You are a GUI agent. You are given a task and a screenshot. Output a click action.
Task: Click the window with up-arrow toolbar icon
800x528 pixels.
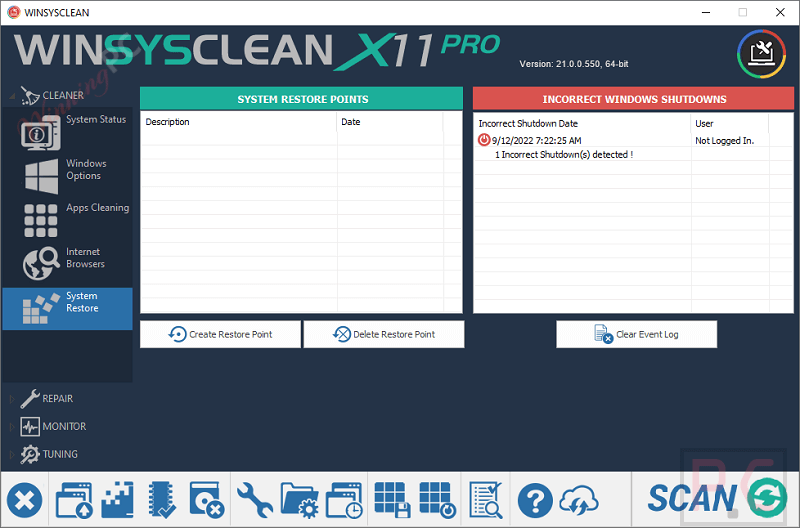pyautogui.click(x=74, y=500)
